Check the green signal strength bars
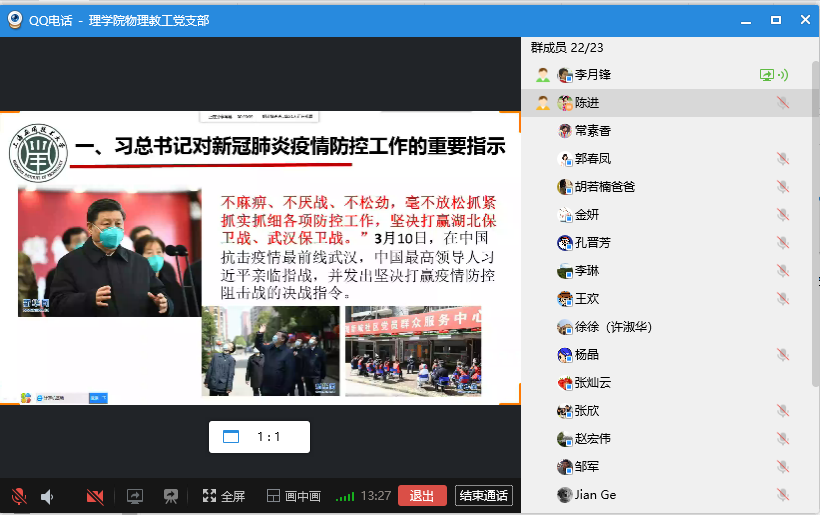Image resolution: width=820 pixels, height=515 pixels. [x=345, y=496]
